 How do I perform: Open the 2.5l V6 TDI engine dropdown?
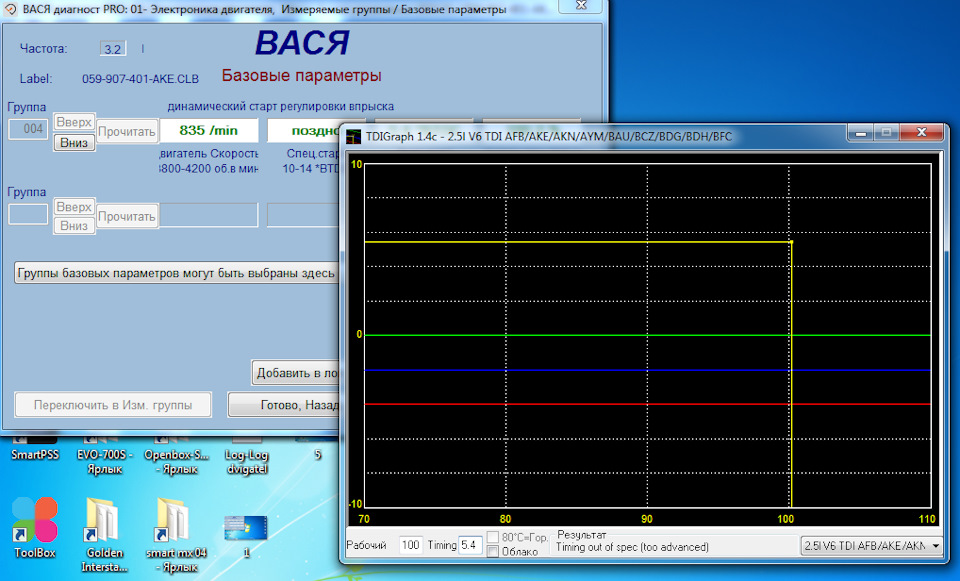pos(871,545)
